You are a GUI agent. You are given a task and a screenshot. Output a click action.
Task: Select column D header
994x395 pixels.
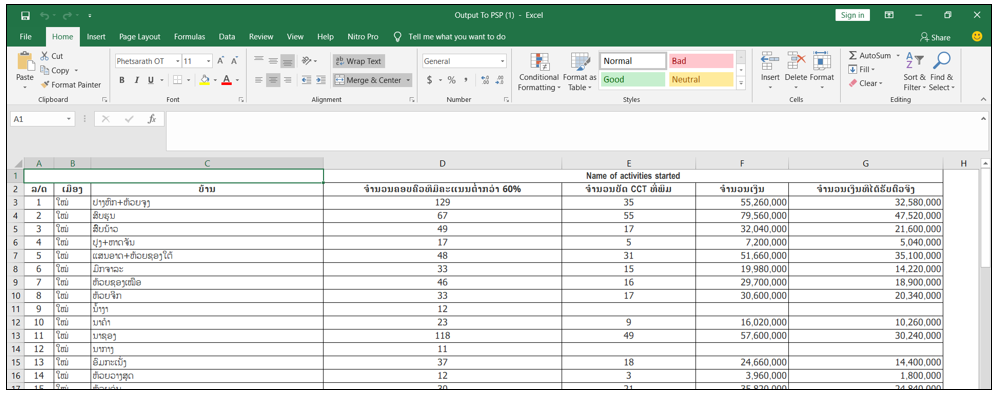pyautogui.click(x=442, y=164)
